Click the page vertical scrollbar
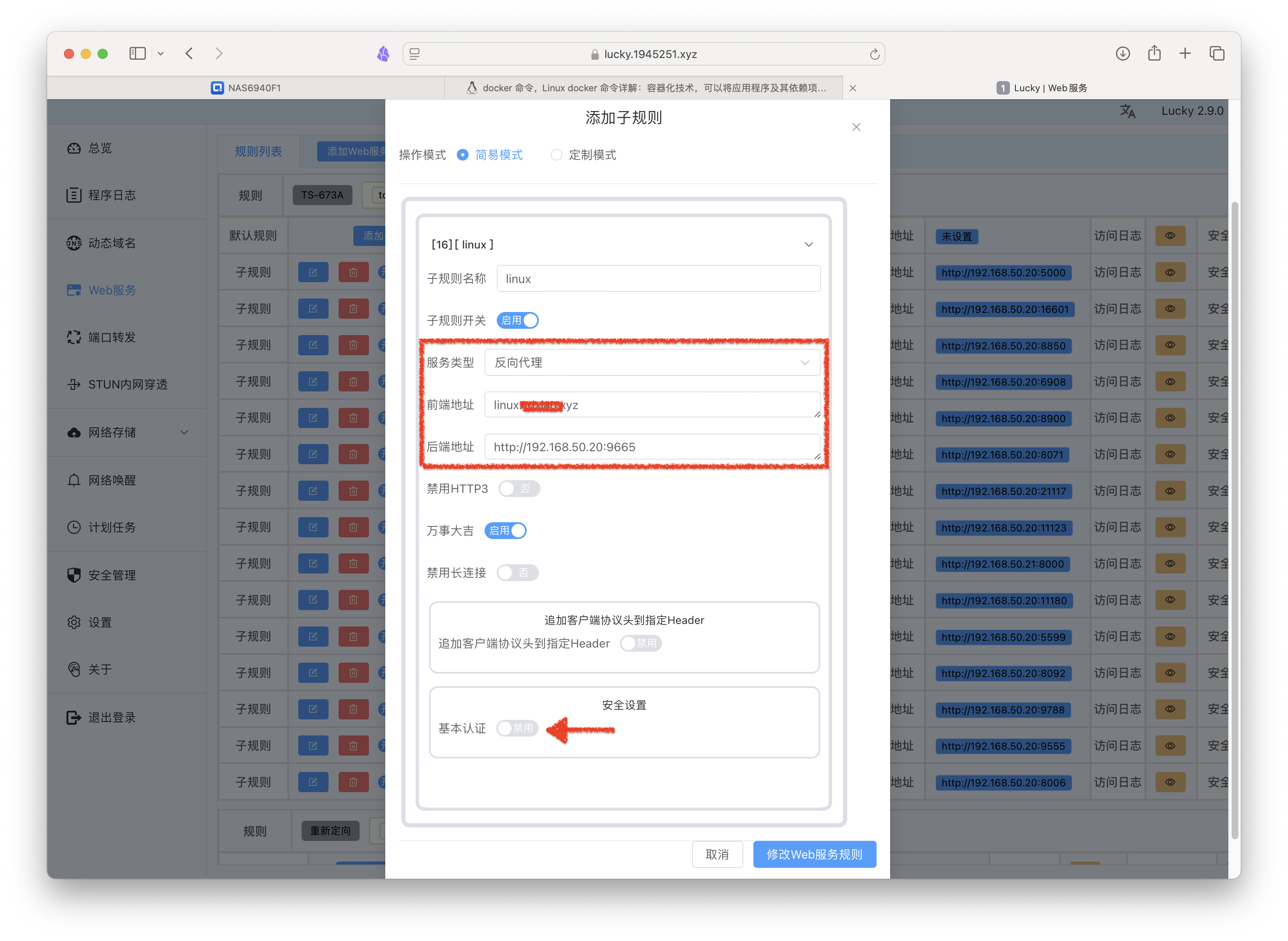 1235,520
